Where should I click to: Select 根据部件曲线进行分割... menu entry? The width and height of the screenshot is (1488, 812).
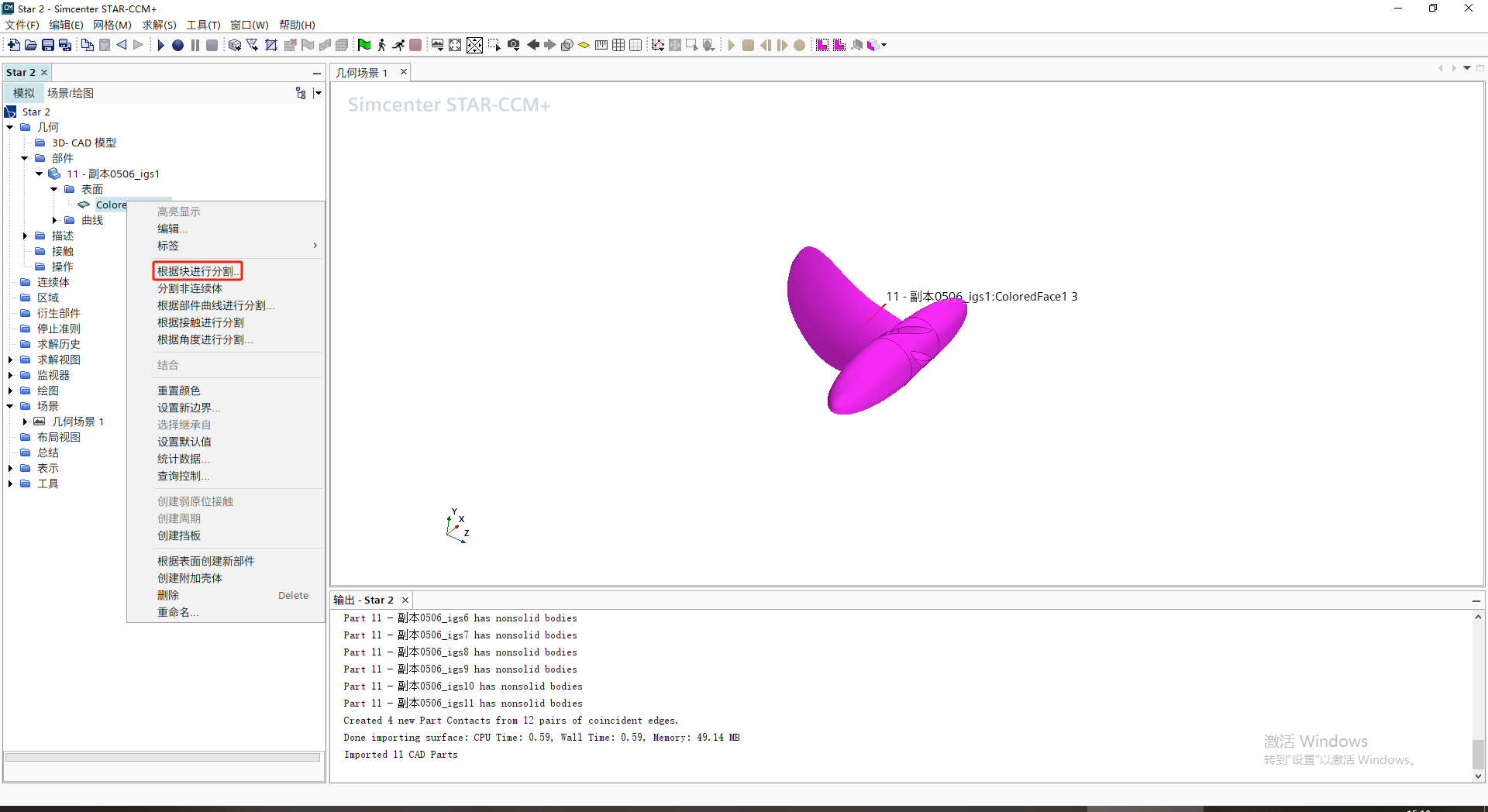(216, 305)
